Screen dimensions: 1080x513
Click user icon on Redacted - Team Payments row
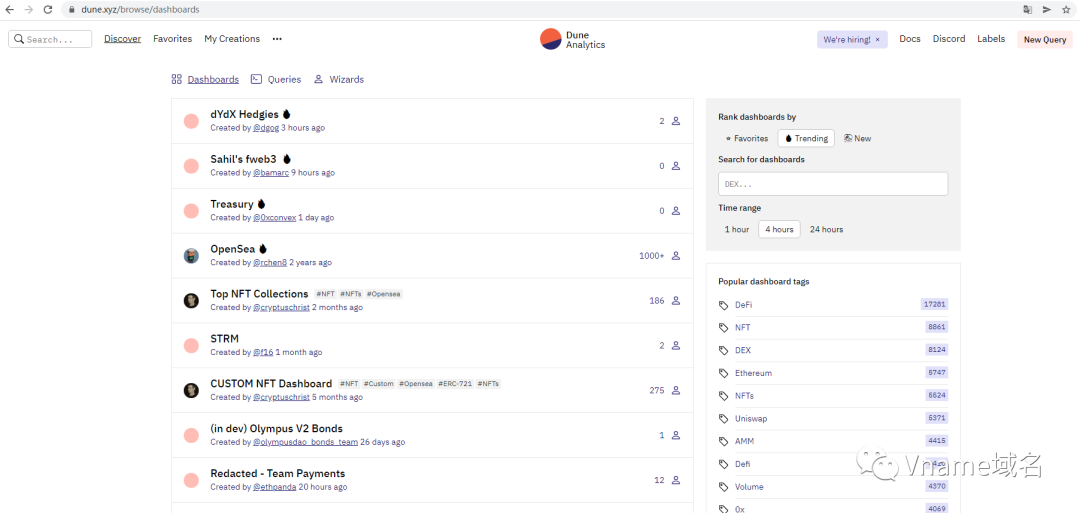(676, 480)
